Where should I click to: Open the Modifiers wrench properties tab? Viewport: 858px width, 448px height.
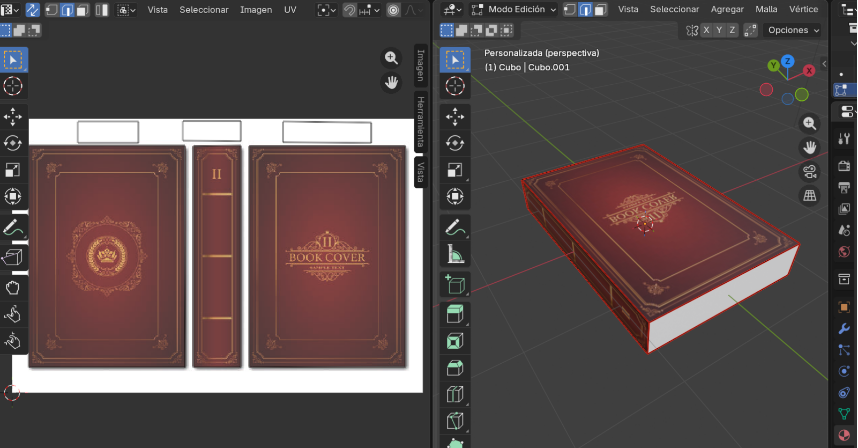click(845, 328)
